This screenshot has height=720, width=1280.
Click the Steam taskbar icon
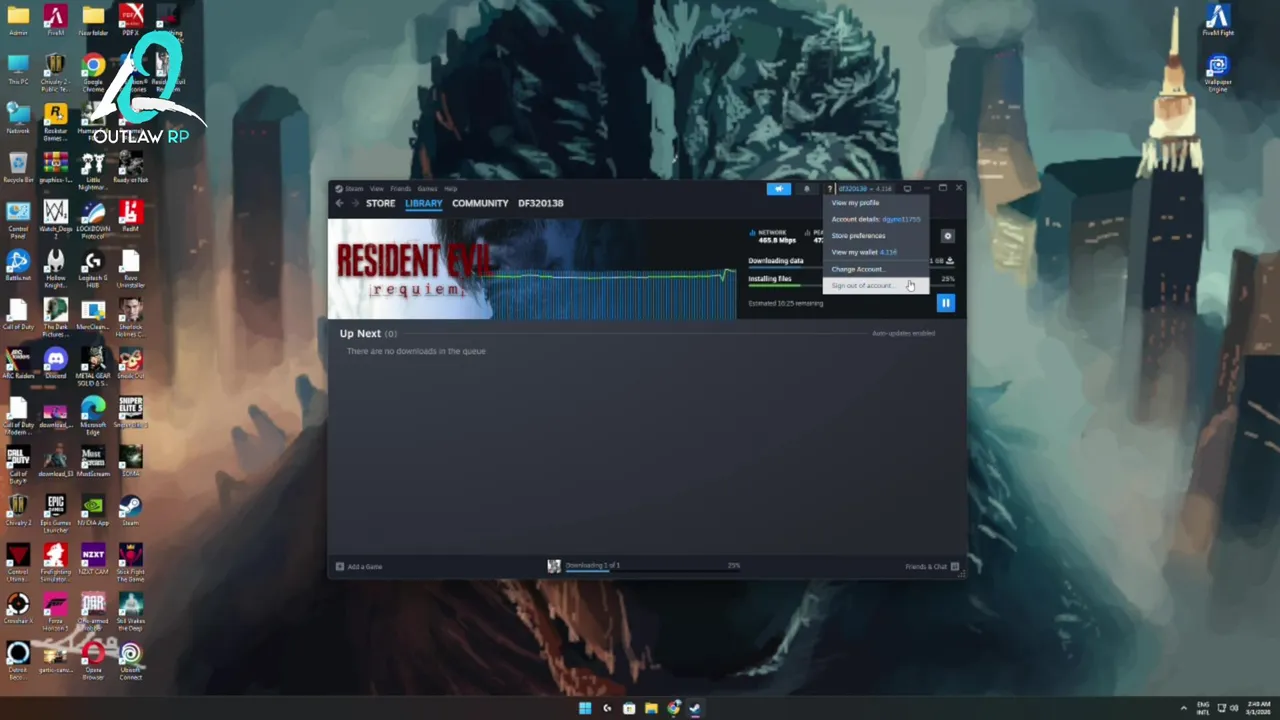click(695, 708)
